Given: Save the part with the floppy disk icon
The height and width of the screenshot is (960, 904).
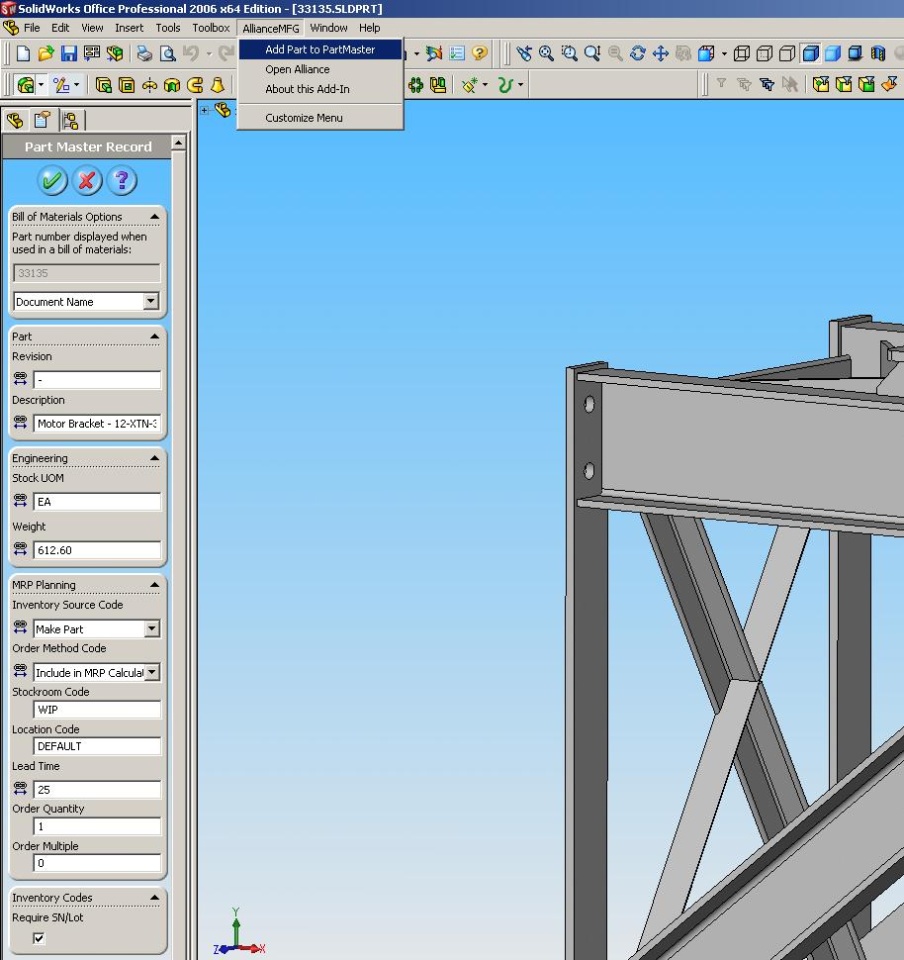Looking at the screenshot, I should coord(69,54).
